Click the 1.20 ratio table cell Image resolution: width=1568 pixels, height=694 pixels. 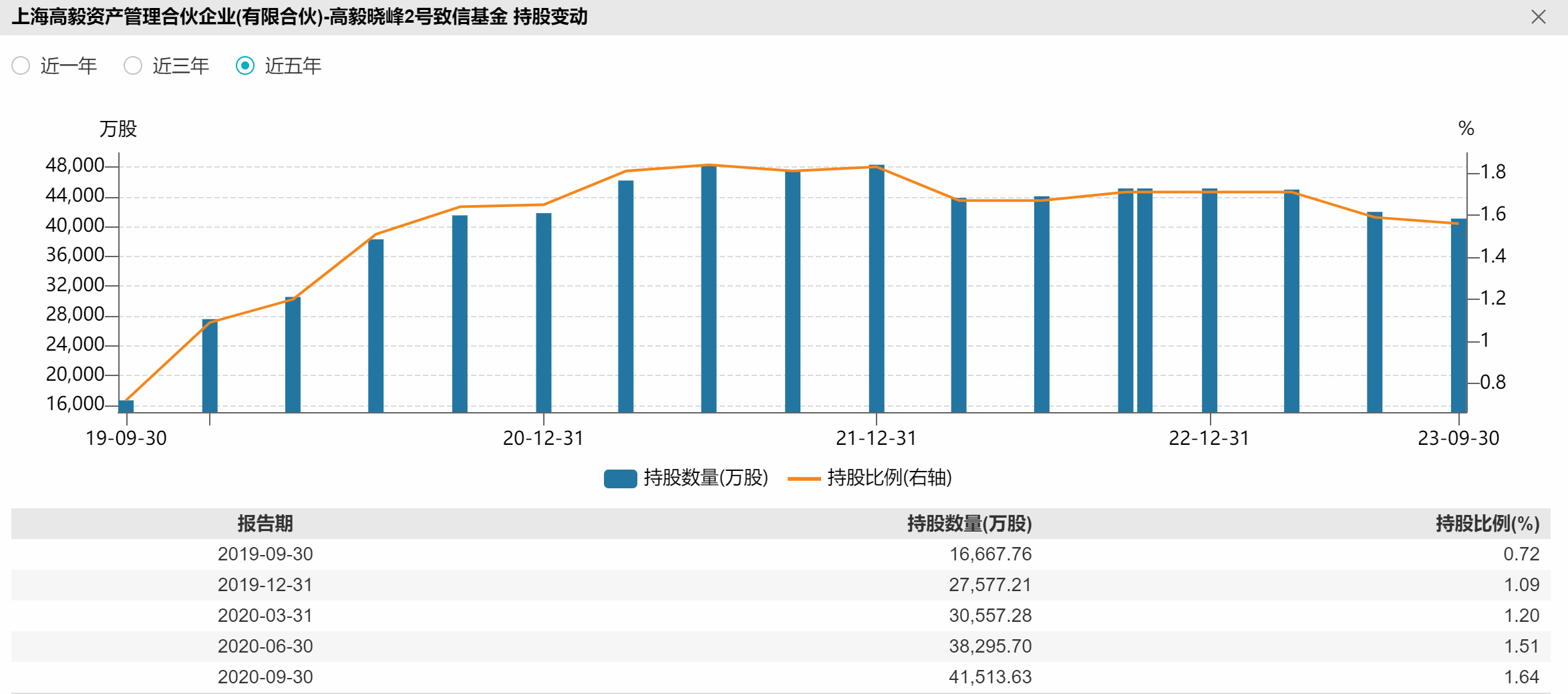point(1522,616)
